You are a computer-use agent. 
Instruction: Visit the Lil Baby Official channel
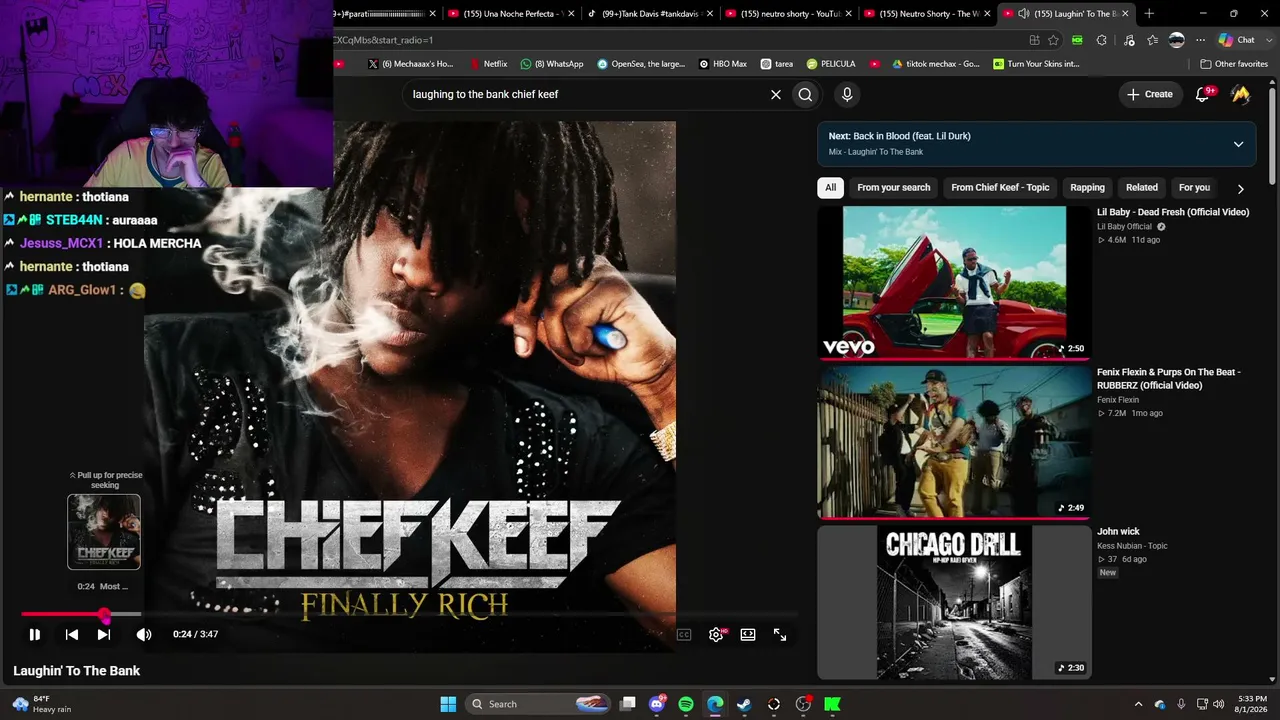pos(1124,227)
